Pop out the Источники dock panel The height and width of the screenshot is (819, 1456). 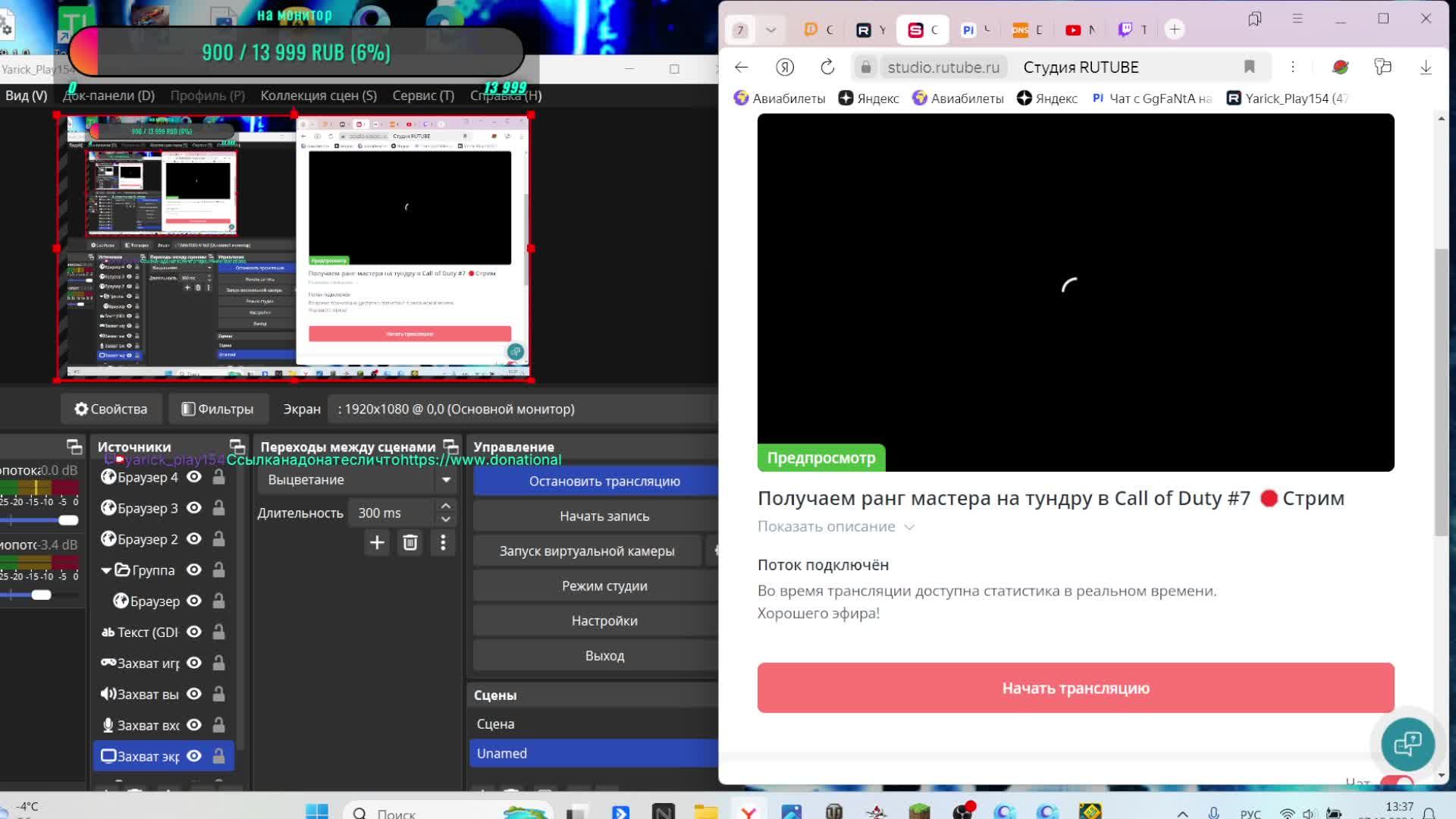[x=237, y=447]
